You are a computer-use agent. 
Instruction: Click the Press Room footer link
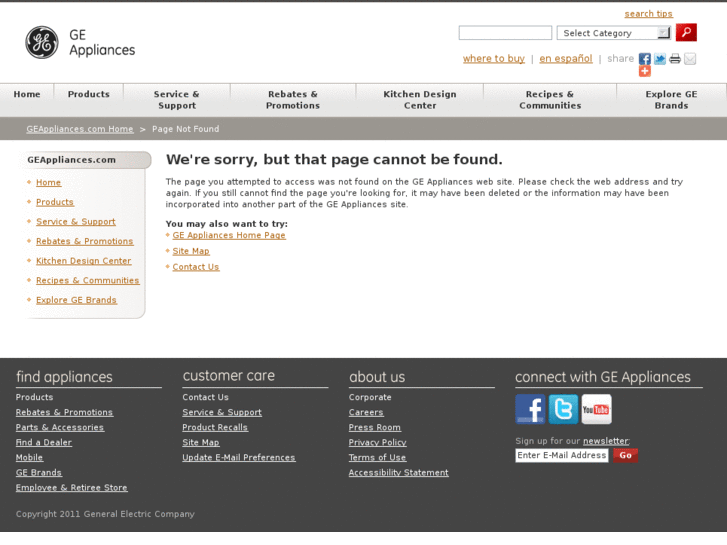point(375,427)
